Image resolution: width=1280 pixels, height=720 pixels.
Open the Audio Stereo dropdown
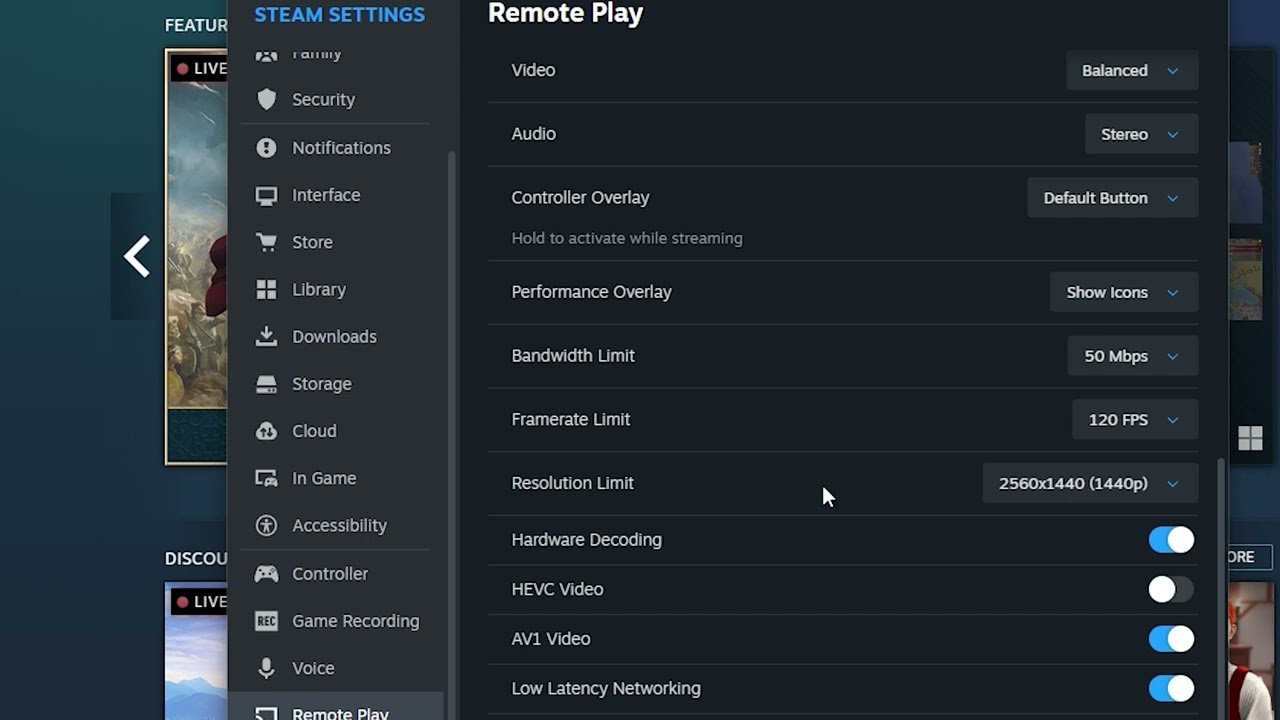[x=1141, y=134]
